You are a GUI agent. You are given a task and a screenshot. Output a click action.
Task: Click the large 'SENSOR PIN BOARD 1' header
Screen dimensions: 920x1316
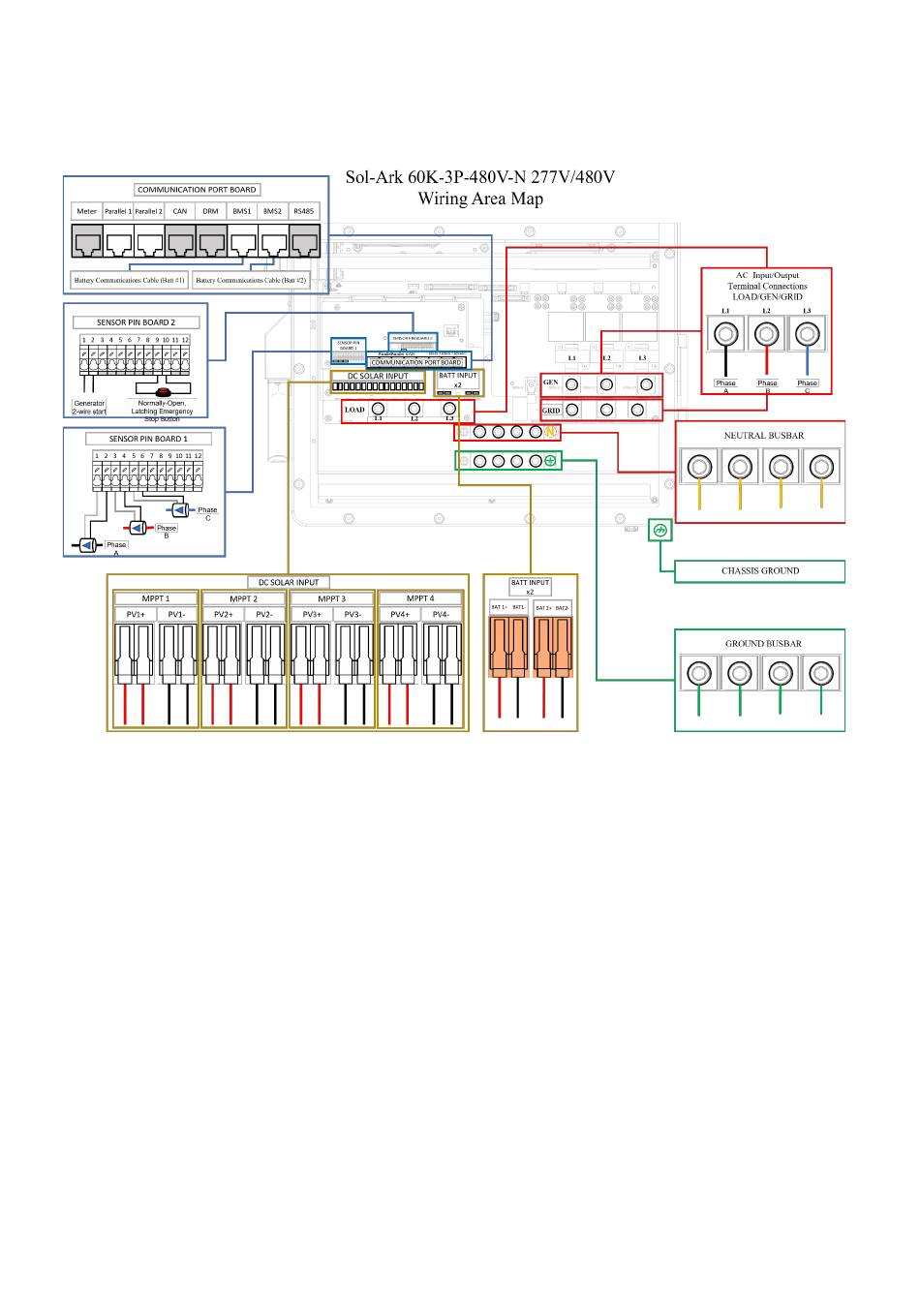(x=148, y=439)
